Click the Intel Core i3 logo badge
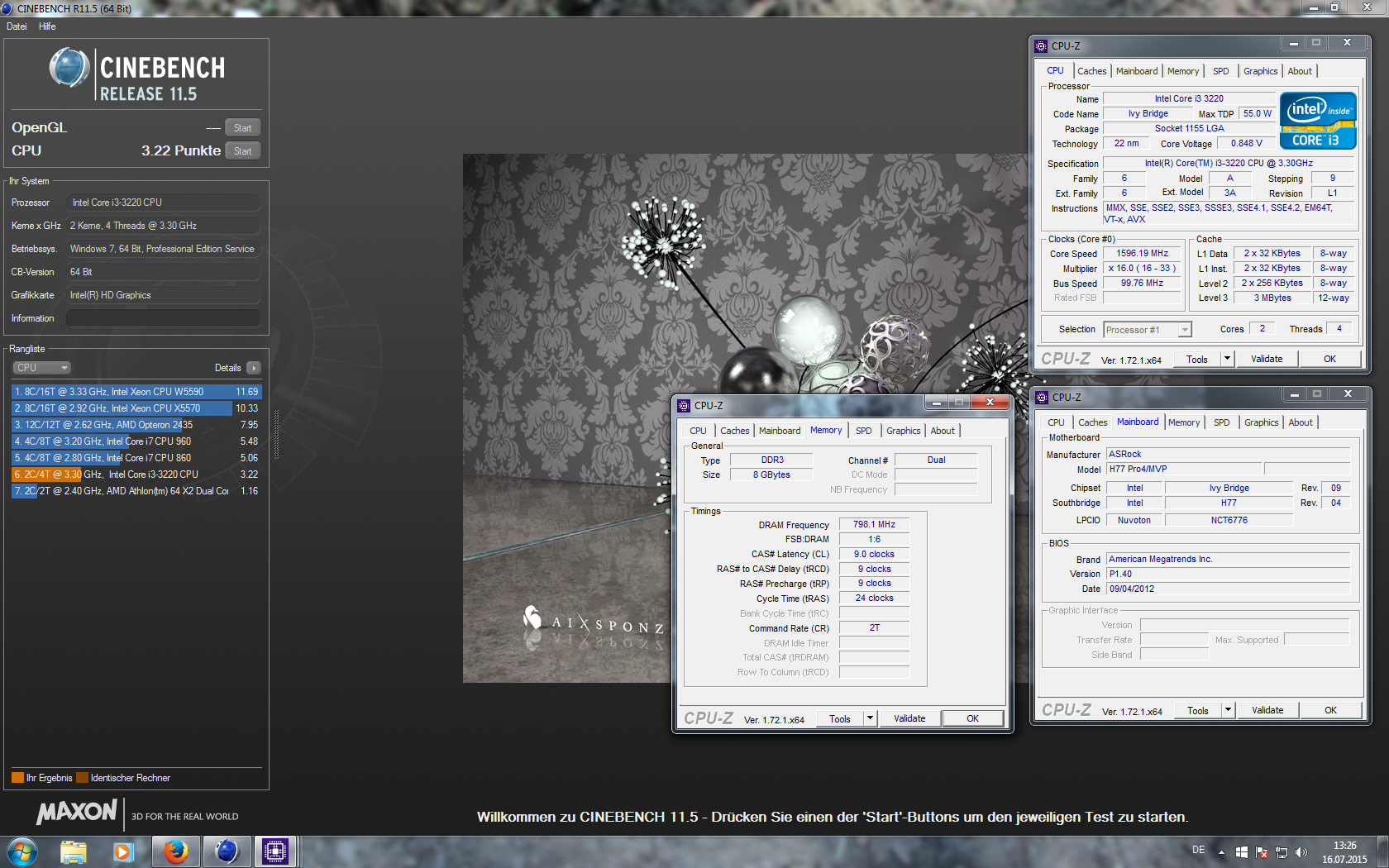 [1318, 121]
